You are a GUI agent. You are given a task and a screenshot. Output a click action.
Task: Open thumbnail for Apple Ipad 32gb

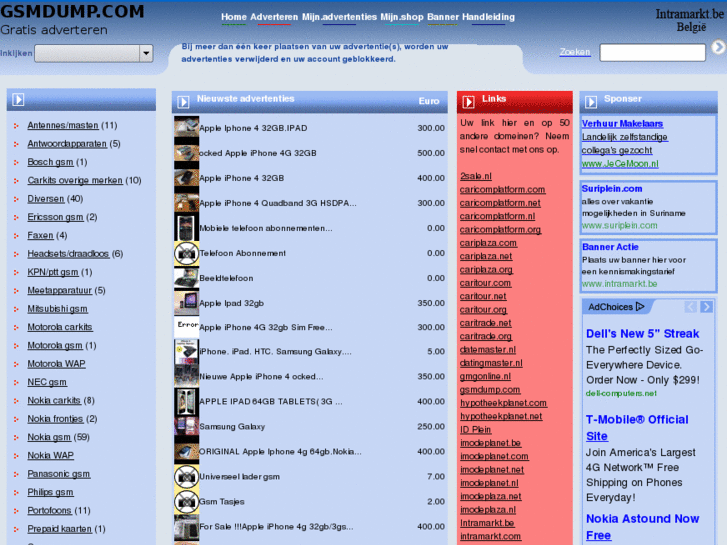pos(186,302)
